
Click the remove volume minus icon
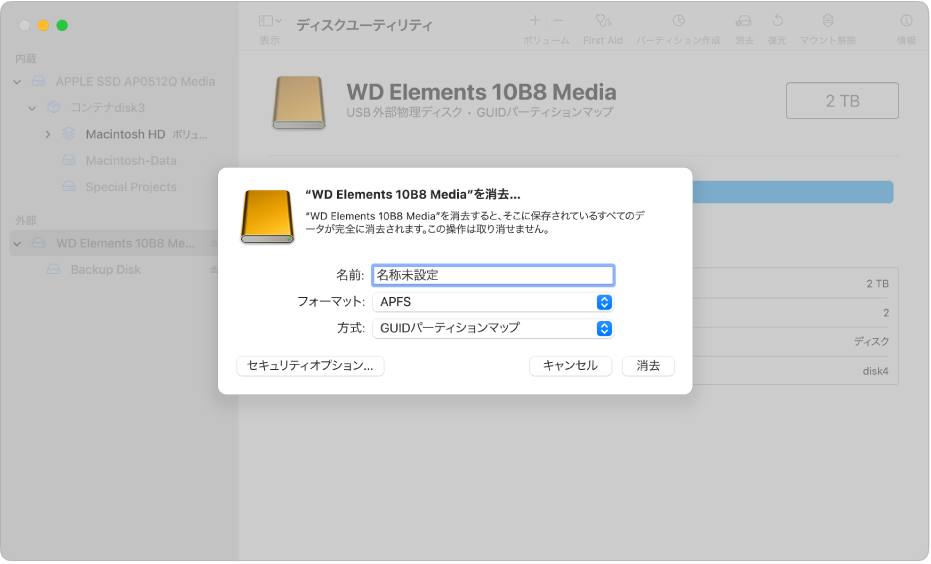click(x=558, y=21)
